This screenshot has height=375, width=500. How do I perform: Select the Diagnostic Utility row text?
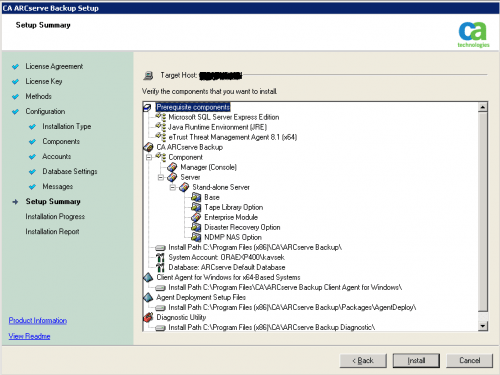point(181,317)
